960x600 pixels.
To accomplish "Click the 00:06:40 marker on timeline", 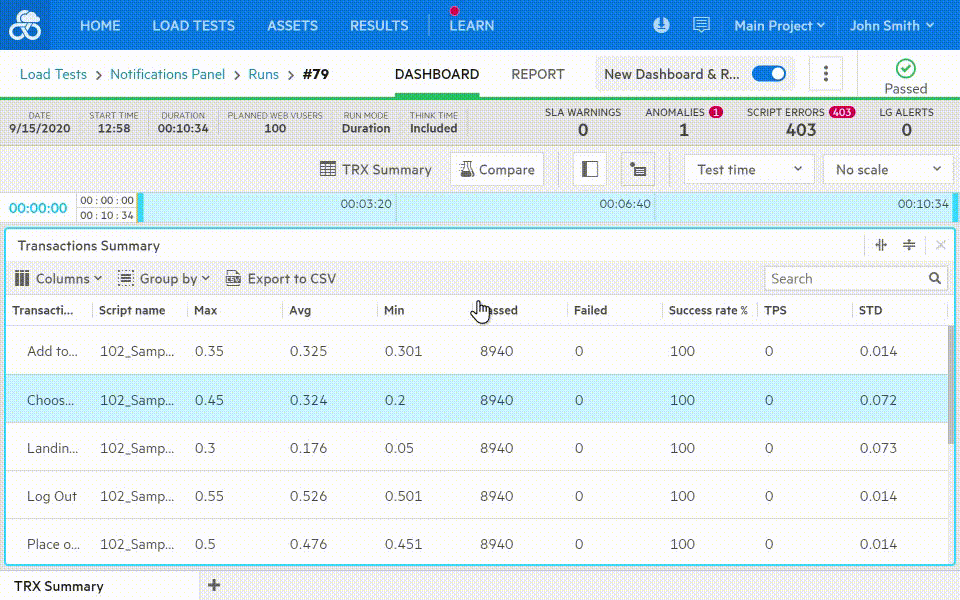I will click(625, 203).
